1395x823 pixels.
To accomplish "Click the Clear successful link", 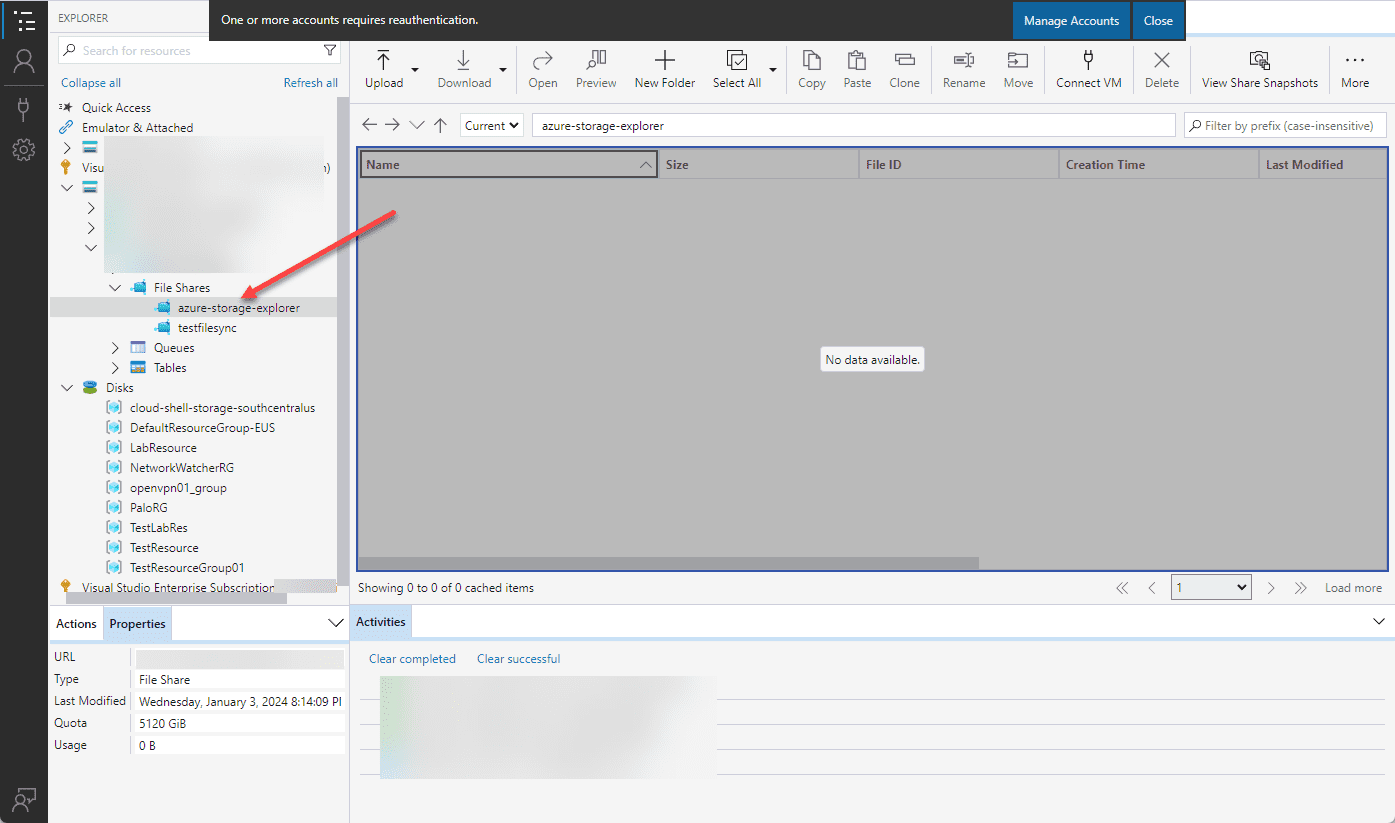I will (518, 659).
